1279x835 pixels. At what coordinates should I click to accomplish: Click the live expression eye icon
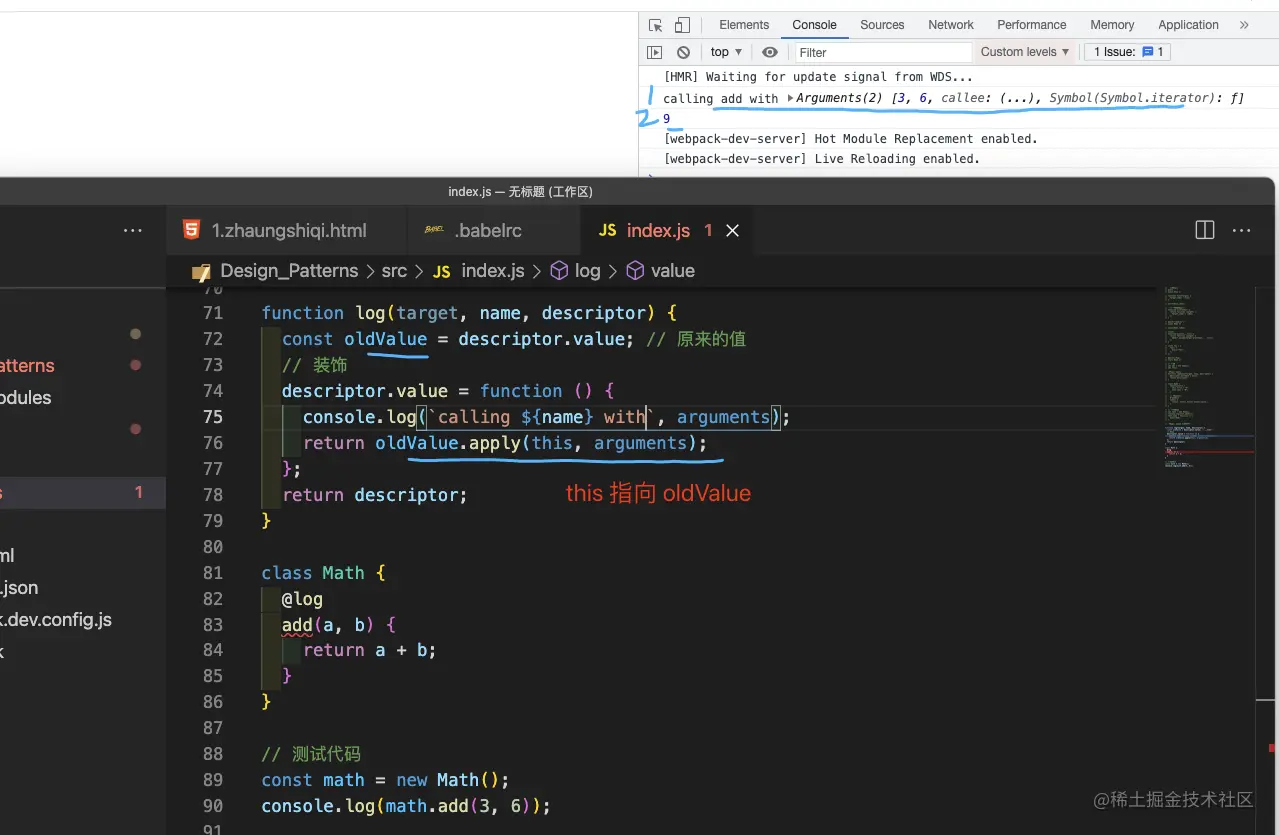point(769,52)
